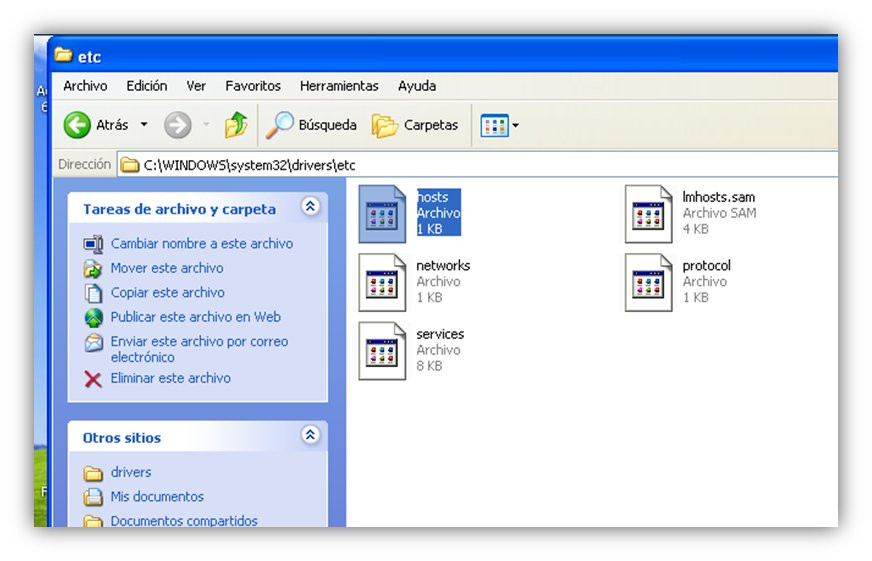Click the grey Forward arrow button
Screen dimensions: 872x561
(177, 125)
